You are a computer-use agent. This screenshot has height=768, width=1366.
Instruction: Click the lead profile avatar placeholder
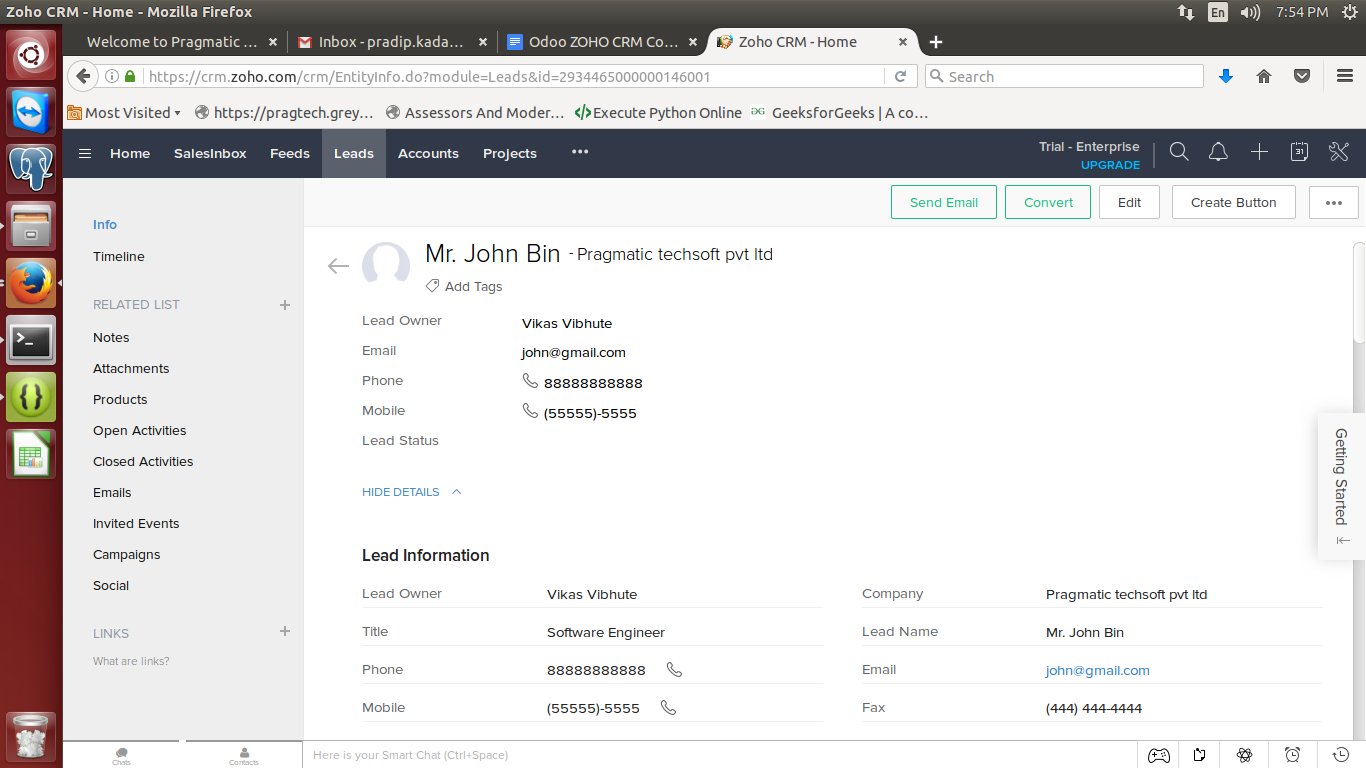point(385,265)
